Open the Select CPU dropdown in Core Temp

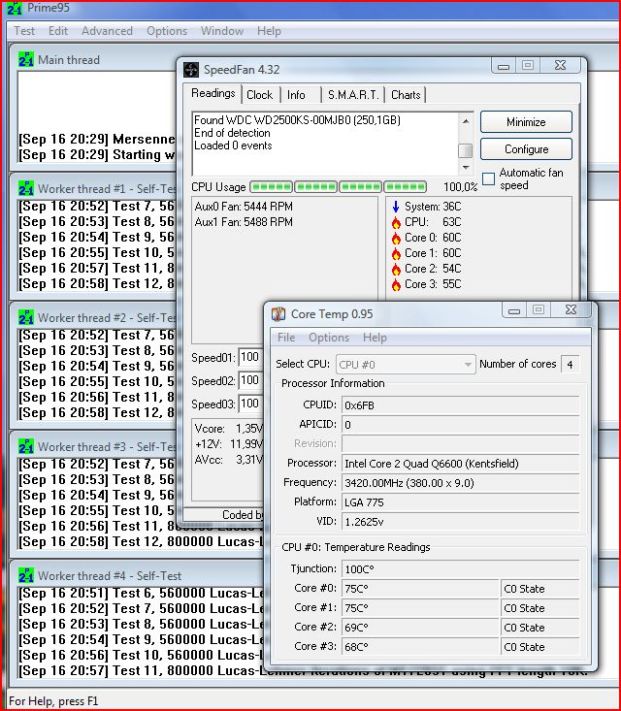point(406,364)
